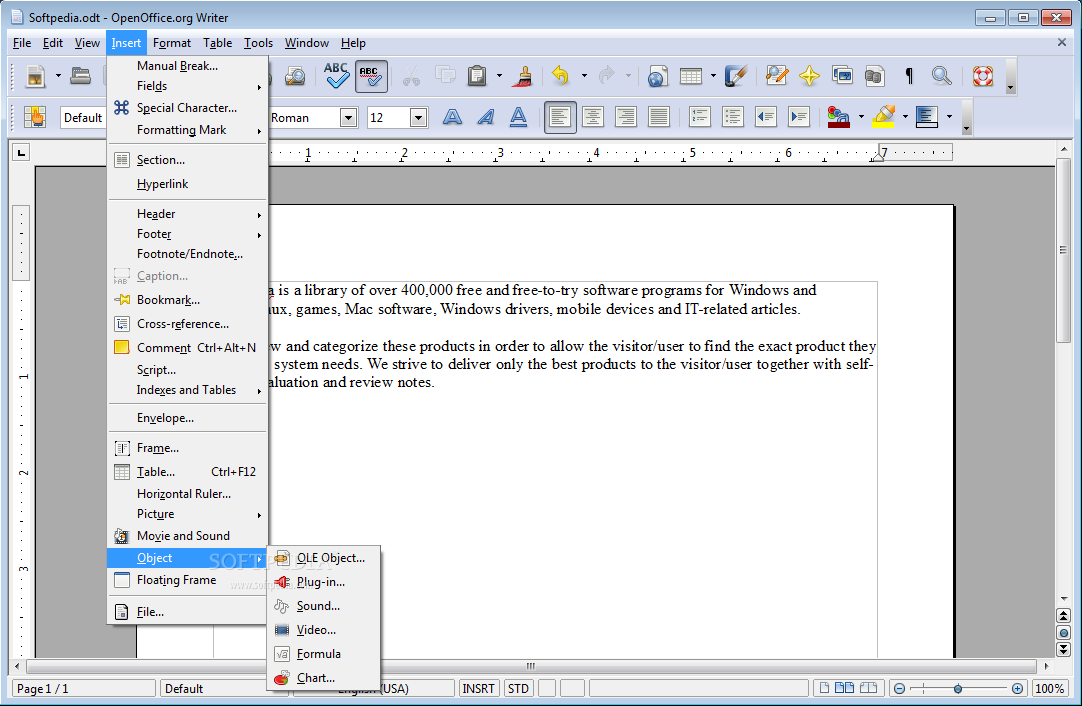Select Bookmark menu item
This screenshot has width=1082, height=706.
click(187, 300)
